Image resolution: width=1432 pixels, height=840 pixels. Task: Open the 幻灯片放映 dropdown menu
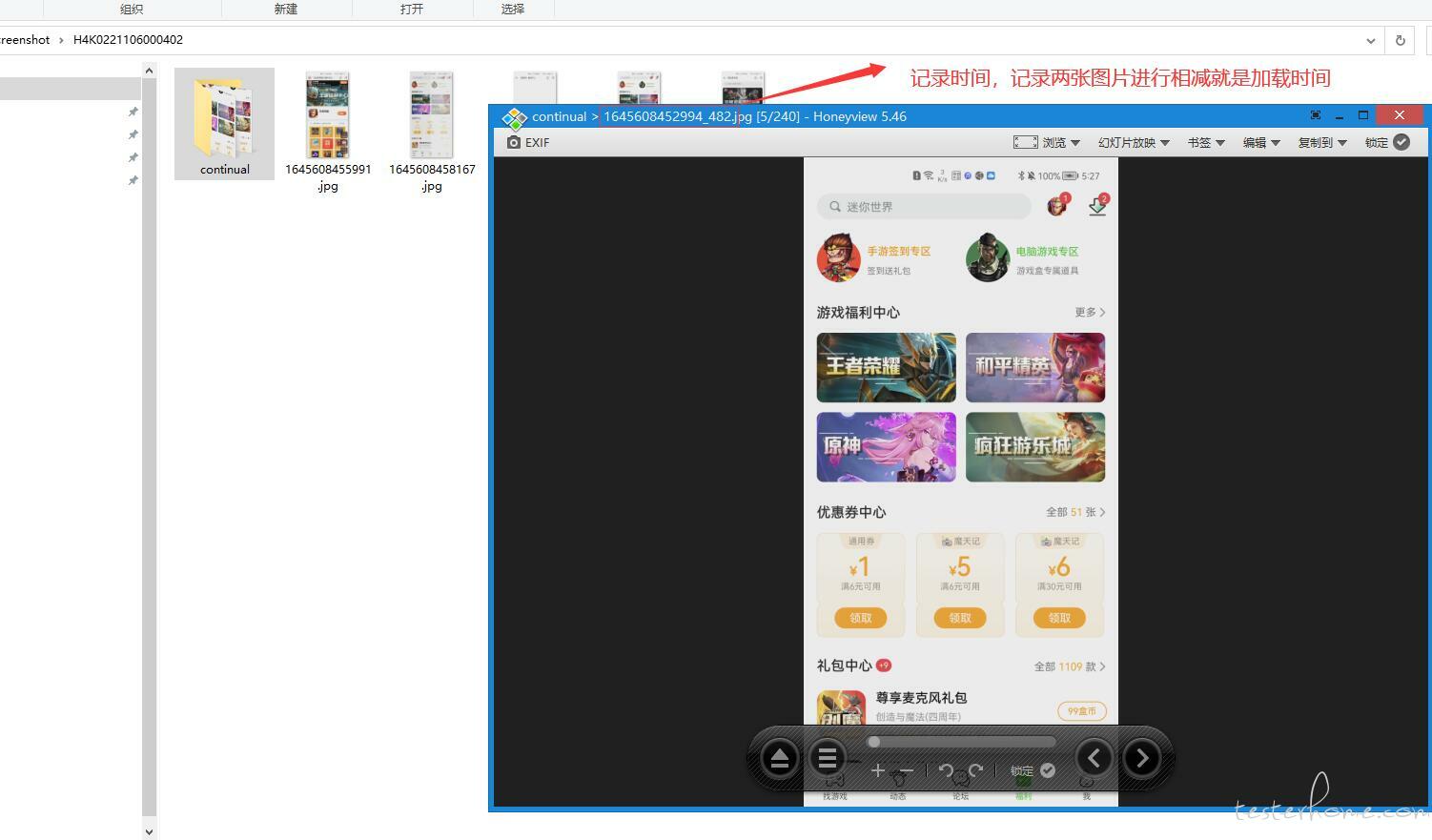(x=1134, y=142)
